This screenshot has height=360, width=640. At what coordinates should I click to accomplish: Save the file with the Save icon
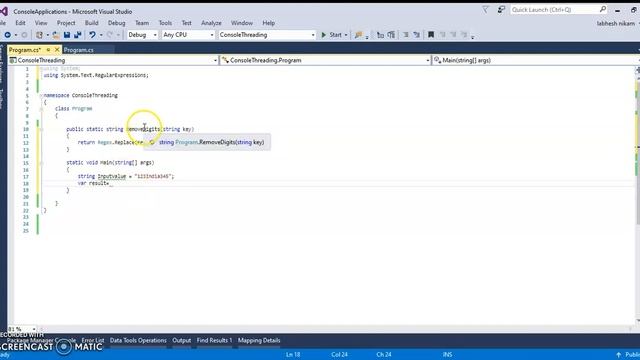67,35
